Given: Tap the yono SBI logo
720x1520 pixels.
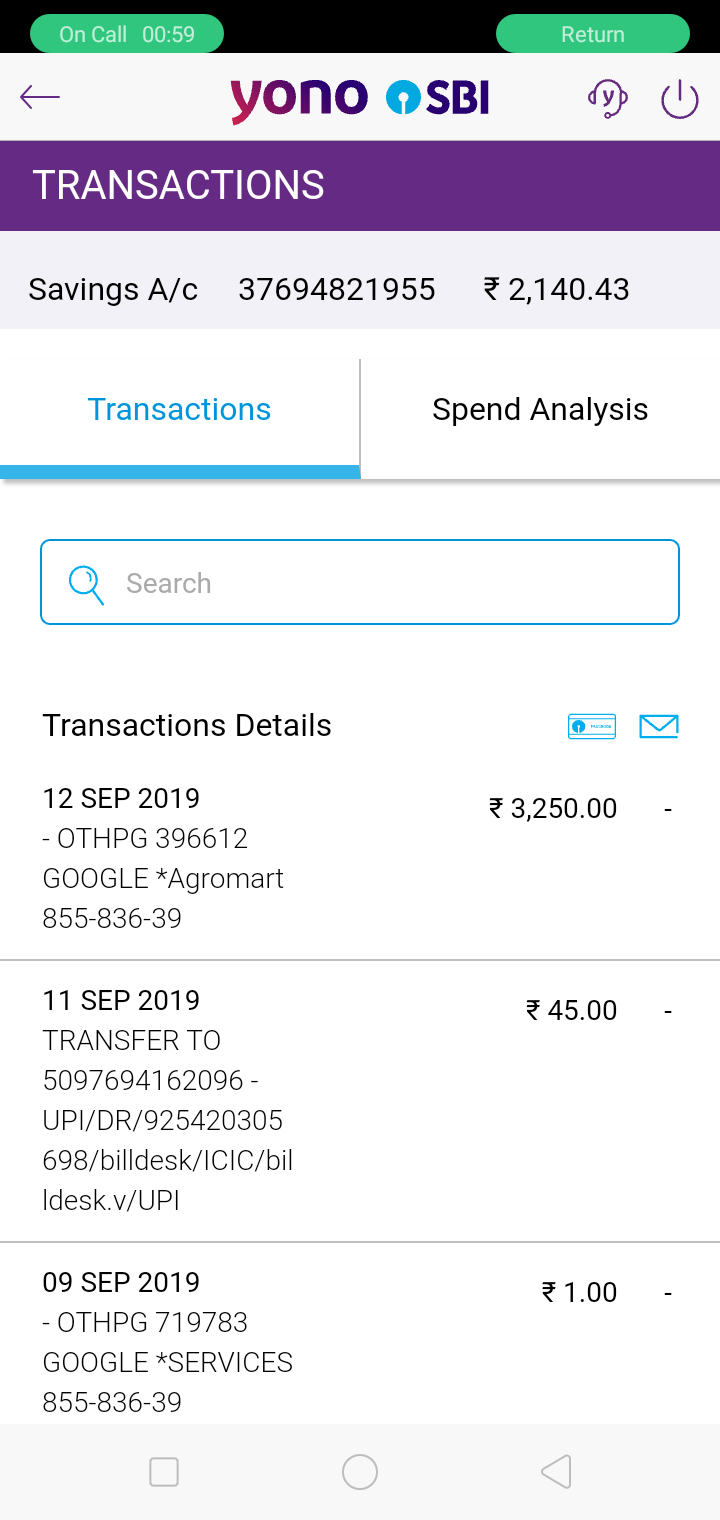Looking at the screenshot, I should [x=360, y=98].
